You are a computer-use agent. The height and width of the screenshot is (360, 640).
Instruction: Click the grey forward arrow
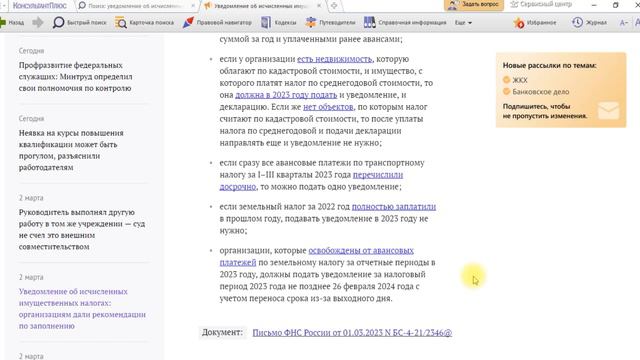pos(38,22)
